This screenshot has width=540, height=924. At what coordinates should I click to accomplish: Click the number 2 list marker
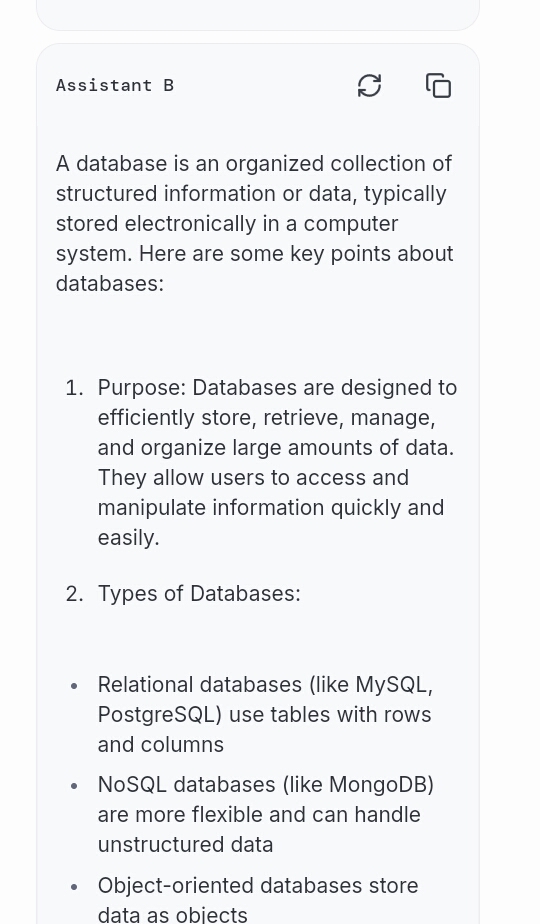(x=74, y=593)
